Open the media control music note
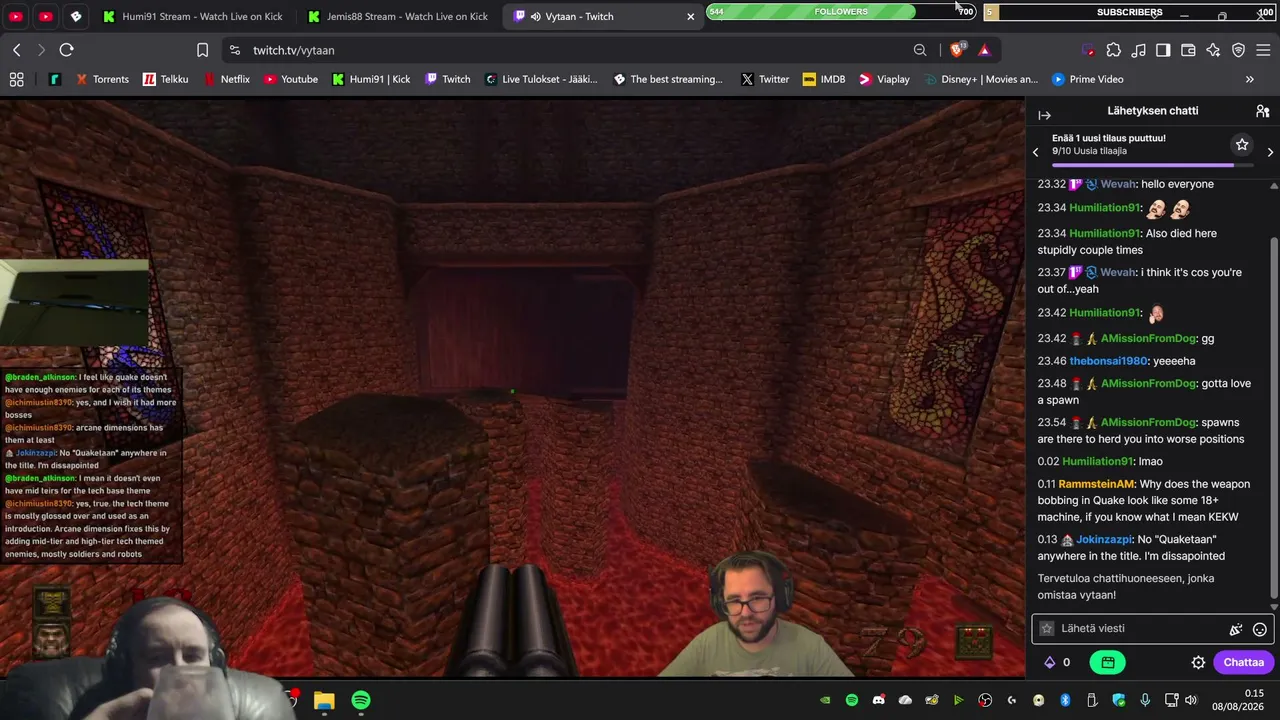 1138,50
